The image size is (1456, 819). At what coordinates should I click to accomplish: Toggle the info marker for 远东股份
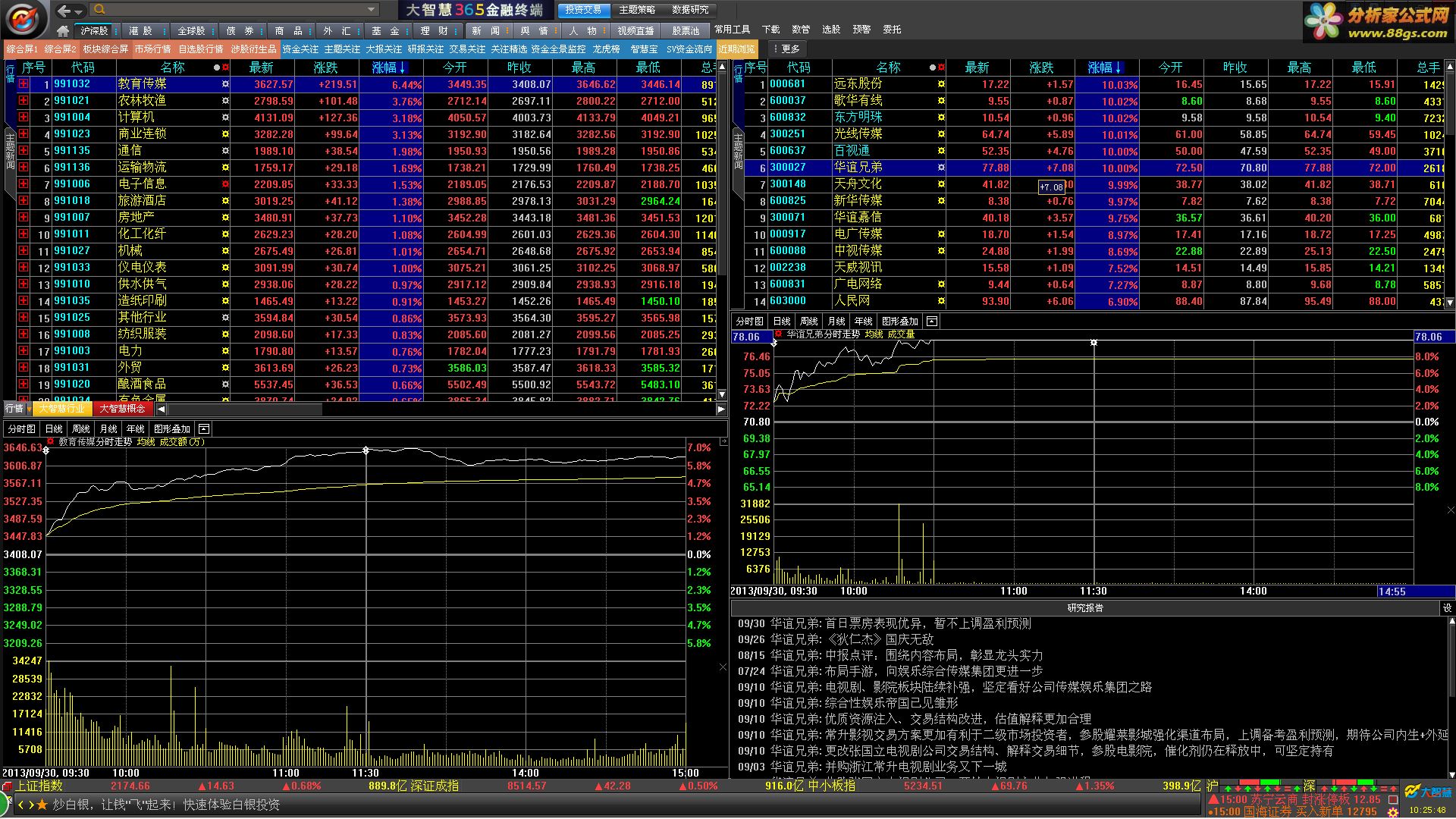[x=941, y=84]
